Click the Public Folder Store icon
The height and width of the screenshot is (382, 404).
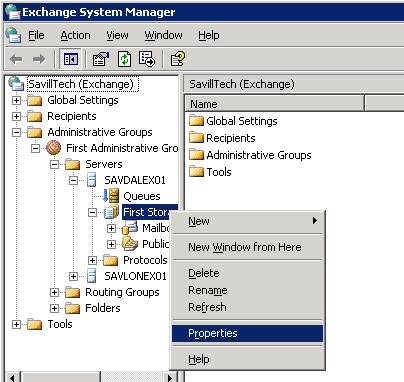[x=130, y=244]
